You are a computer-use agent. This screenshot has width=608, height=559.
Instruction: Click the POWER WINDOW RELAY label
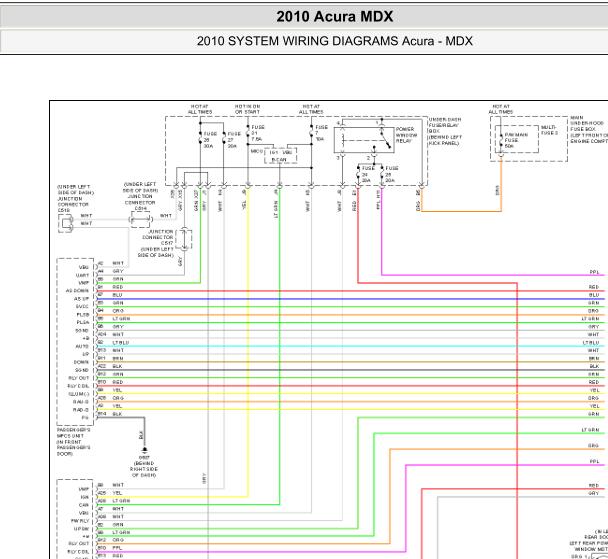(x=406, y=135)
